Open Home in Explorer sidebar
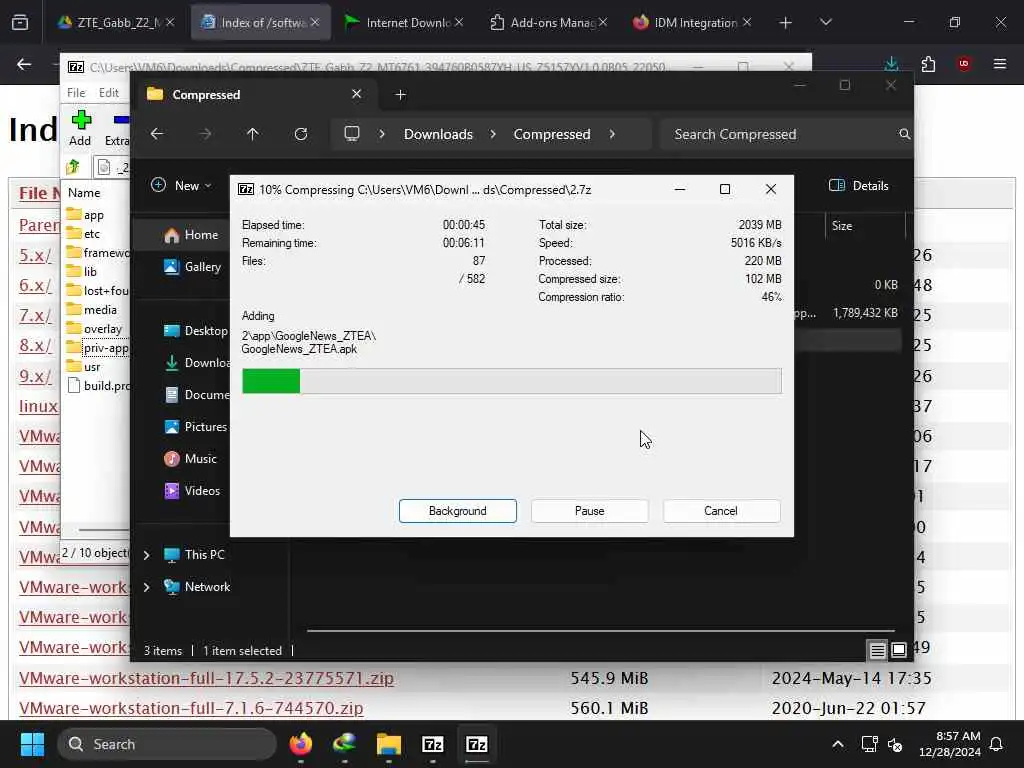 pyautogui.click(x=191, y=234)
